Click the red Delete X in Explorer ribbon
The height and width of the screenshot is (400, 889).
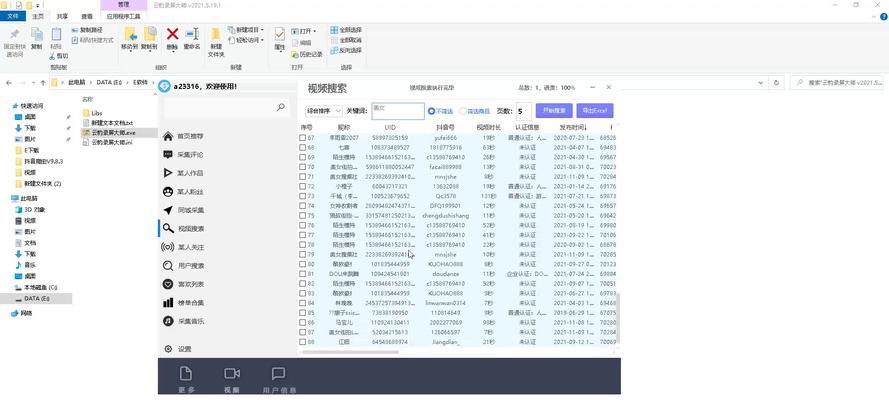(172, 35)
